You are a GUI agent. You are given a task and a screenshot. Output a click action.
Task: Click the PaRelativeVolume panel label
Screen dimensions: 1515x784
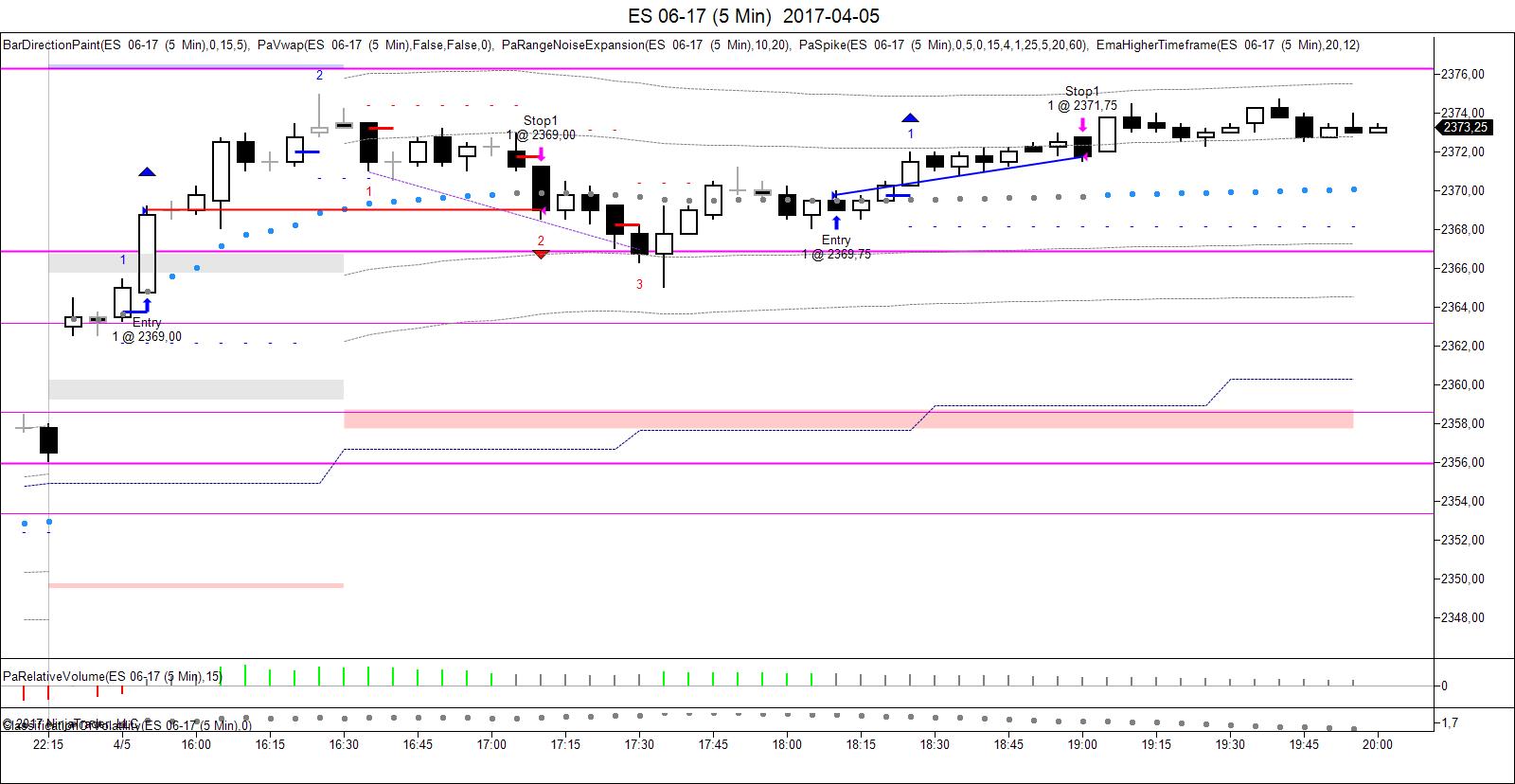(113, 676)
